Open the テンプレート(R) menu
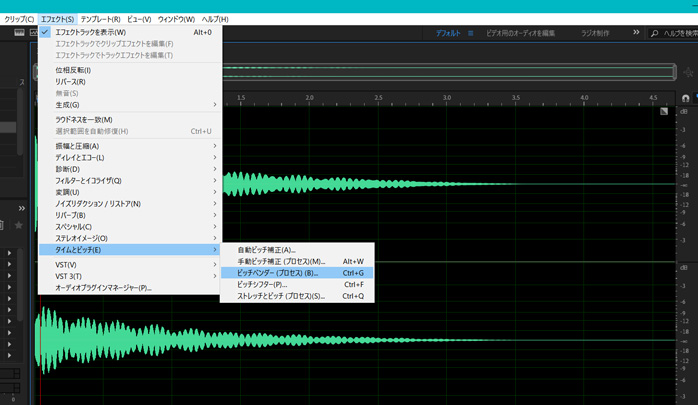Viewport: 698px width, 405px height. click(x=100, y=19)
